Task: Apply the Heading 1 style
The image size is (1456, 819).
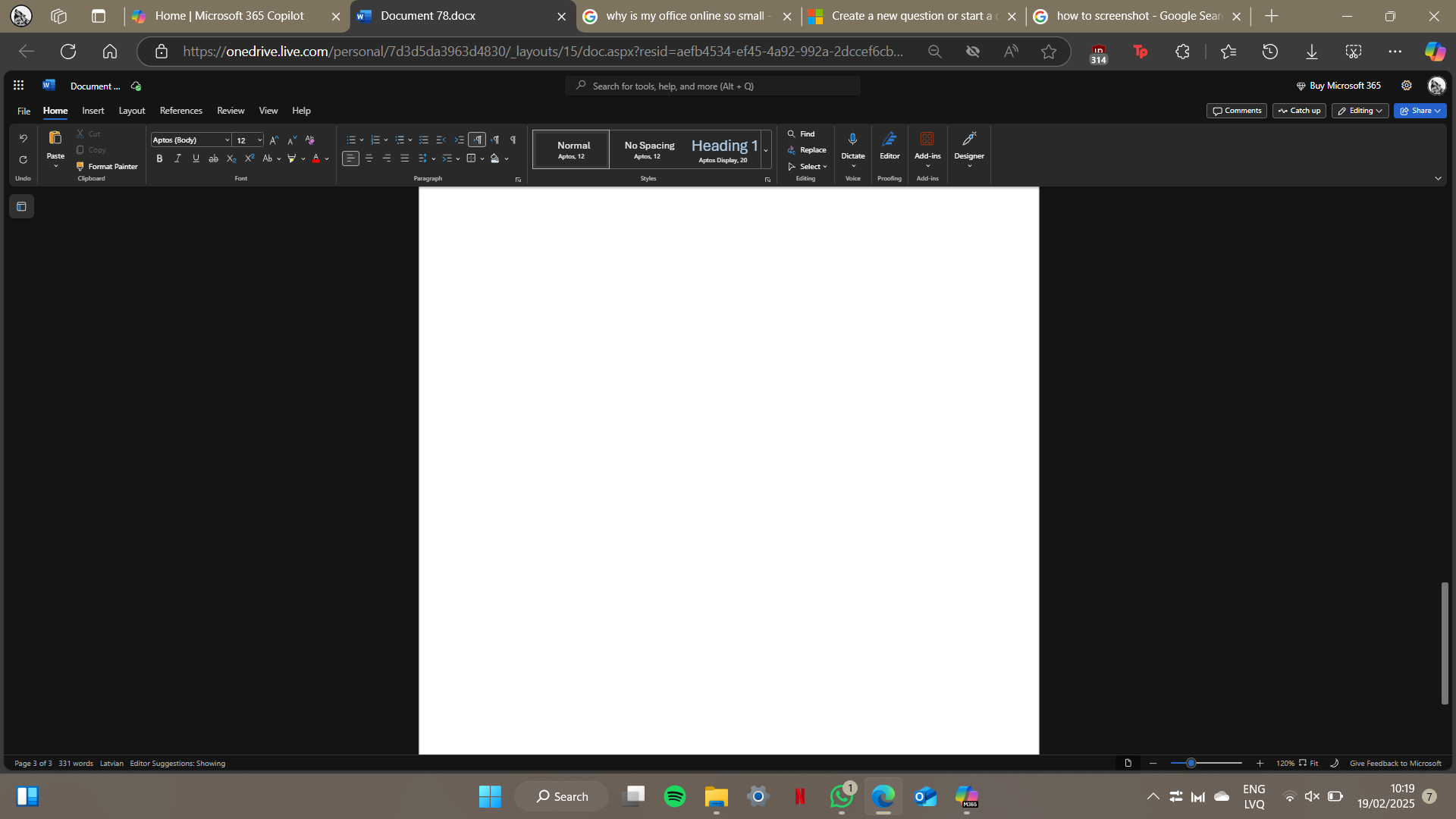Action: [723, 149]
